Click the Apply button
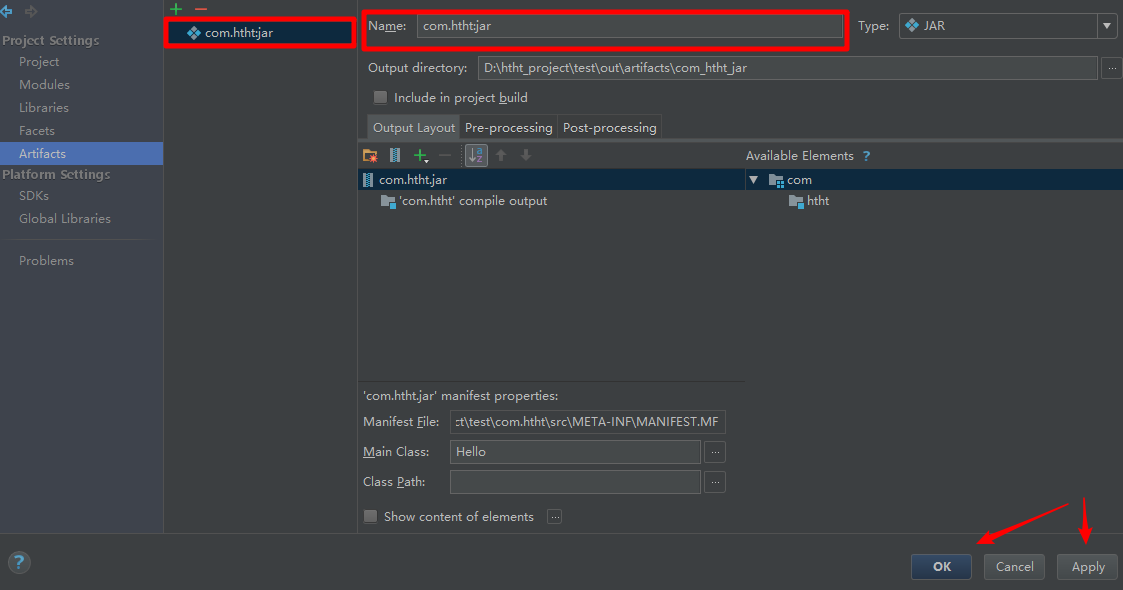This screenshot has height=590, width=1123. tap(1087, 566)
